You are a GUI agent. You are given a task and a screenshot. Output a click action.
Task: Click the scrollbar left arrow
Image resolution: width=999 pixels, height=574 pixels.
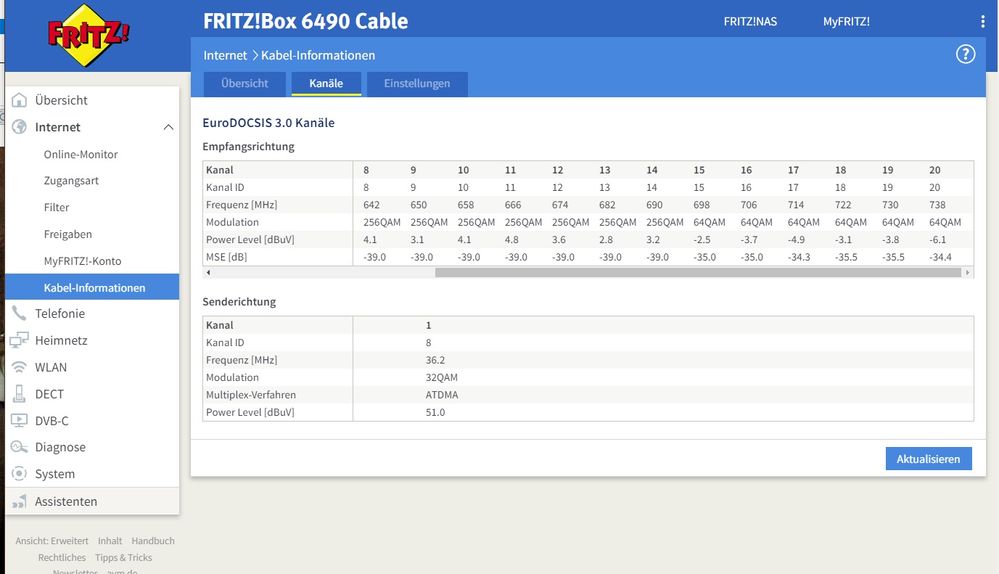pyautogui.click(x=208, y=273)
